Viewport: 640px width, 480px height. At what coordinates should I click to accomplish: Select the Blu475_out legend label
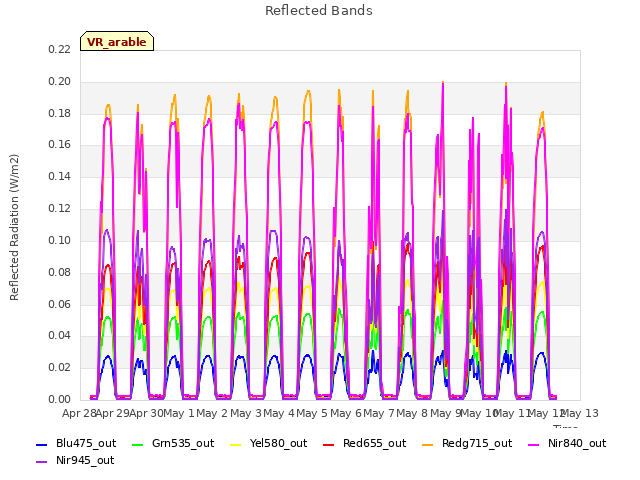pyautogui.click(x=86, y=443)
